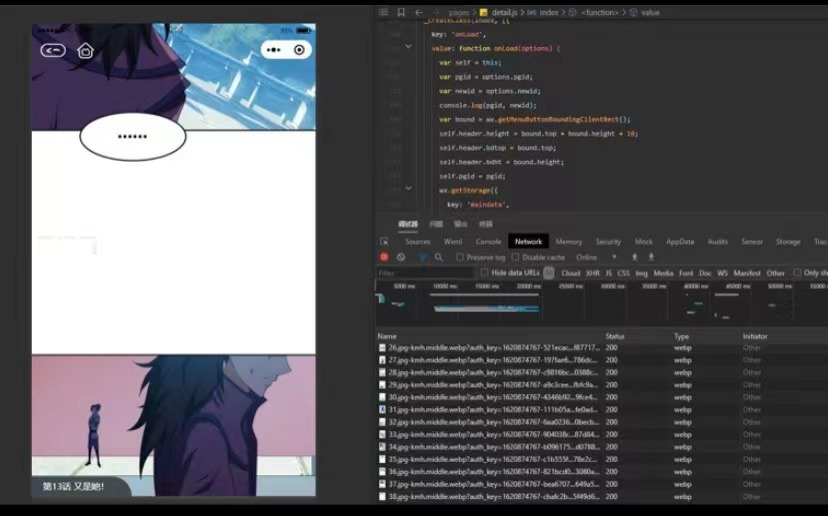The width and height of the screenshot is (828, 516).
Task: Filter requests by Img type
Action: click(642, 273)
